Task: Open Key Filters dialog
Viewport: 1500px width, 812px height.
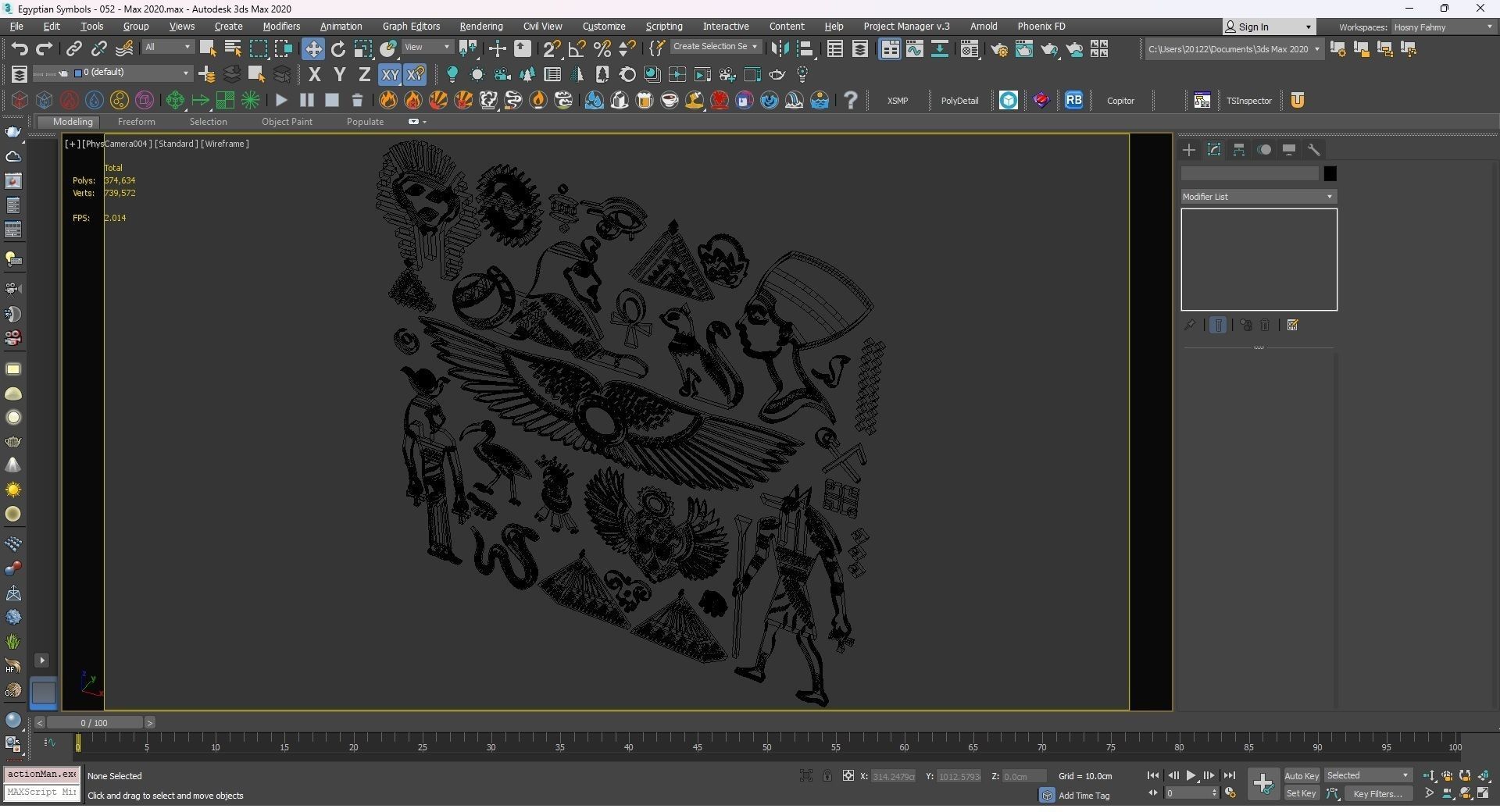Action: pos(1378,794)
